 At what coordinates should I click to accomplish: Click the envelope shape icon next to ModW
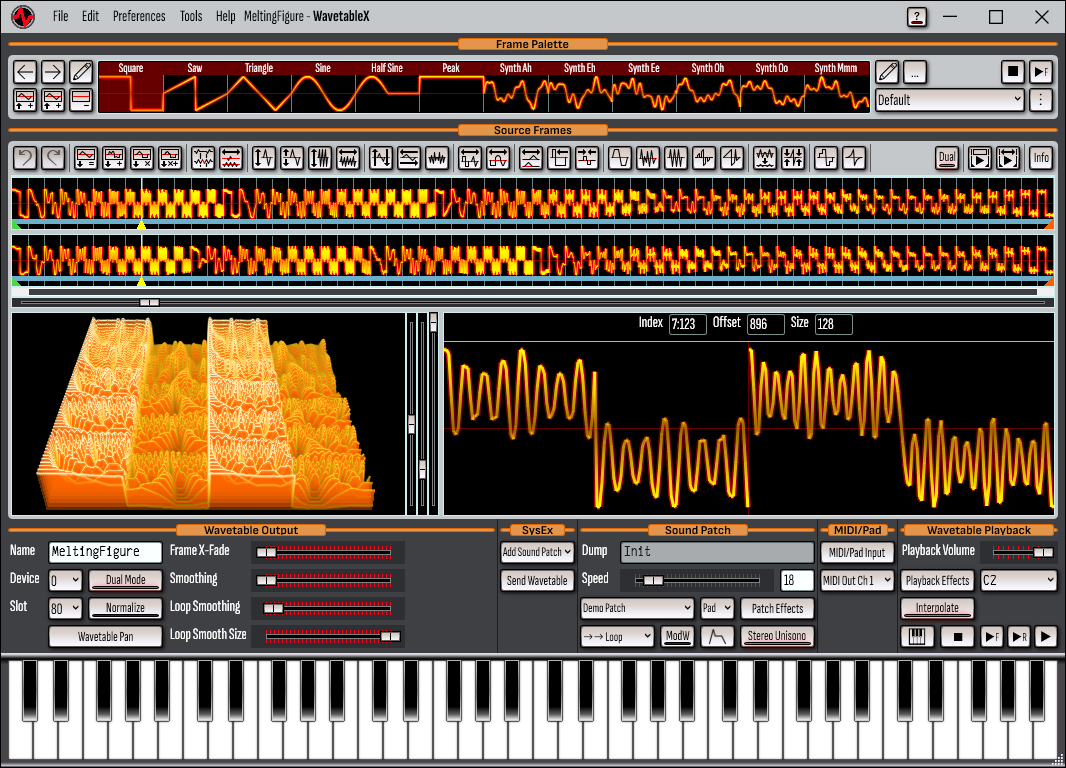click(x=717, y=636)
